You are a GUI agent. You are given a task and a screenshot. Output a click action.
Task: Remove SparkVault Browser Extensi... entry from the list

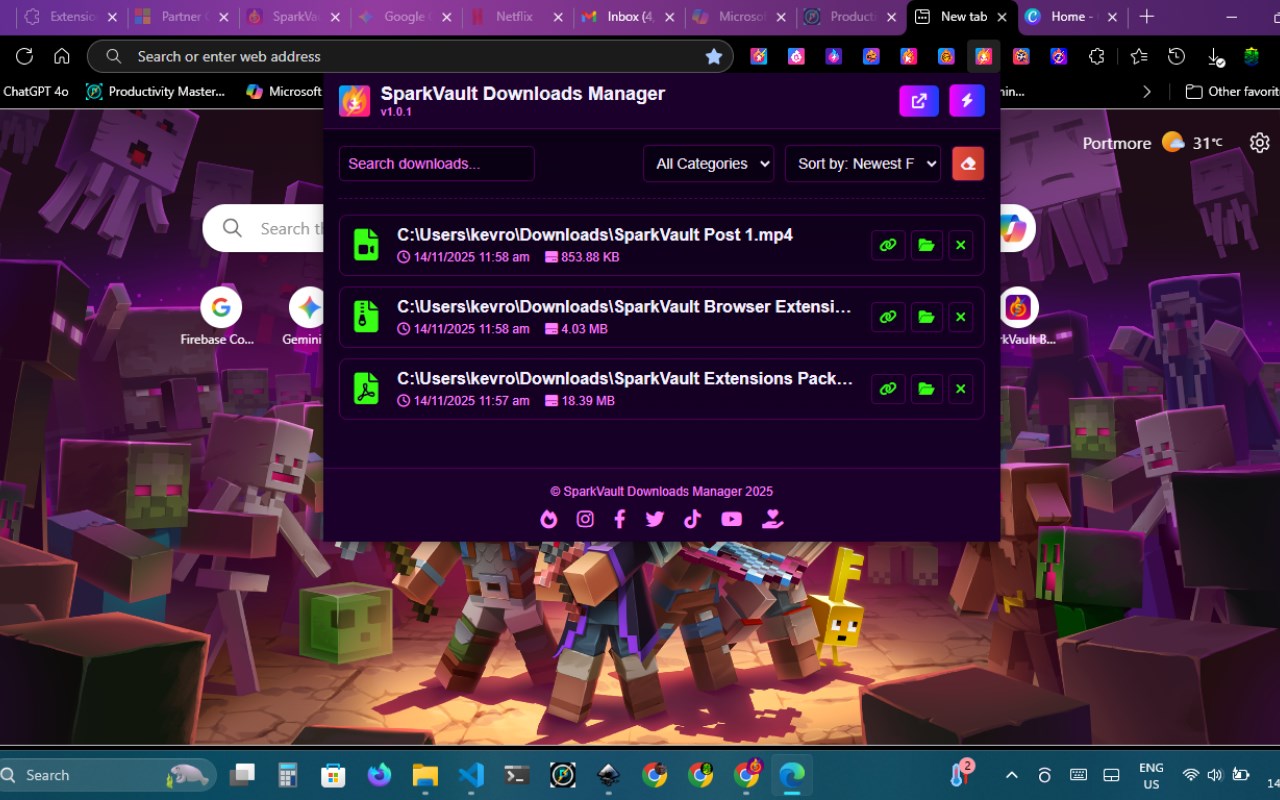click(961, 317)
